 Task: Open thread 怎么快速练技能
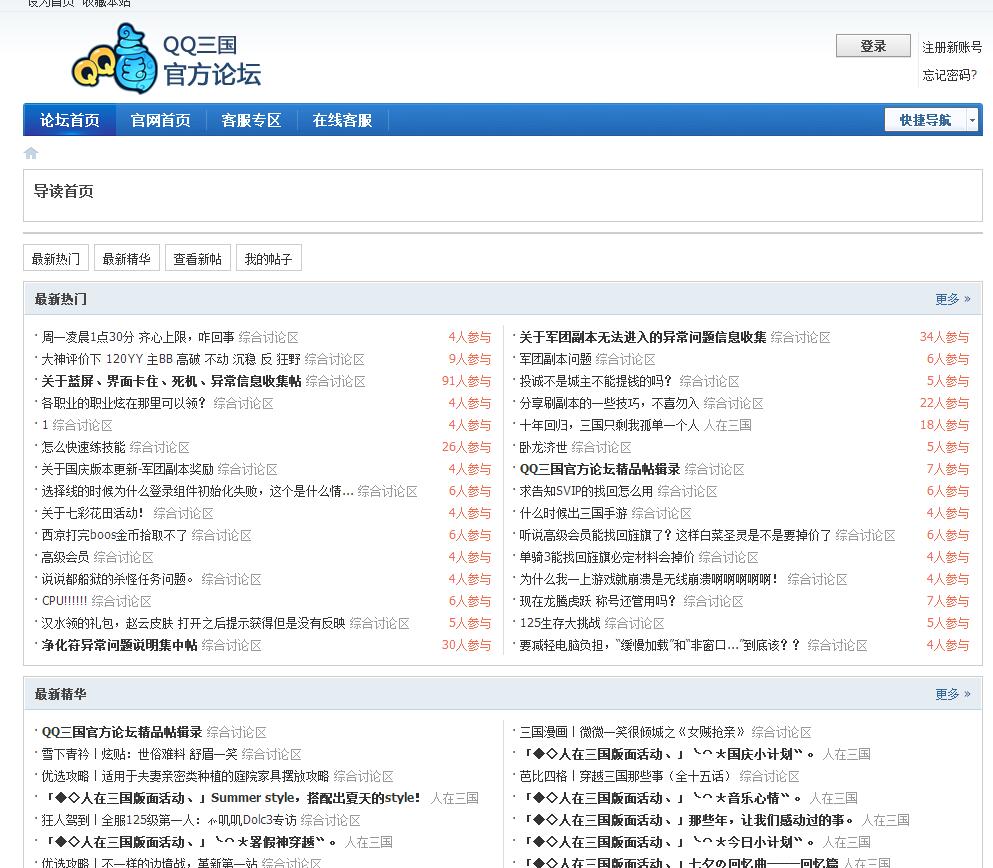pos(84,447)
